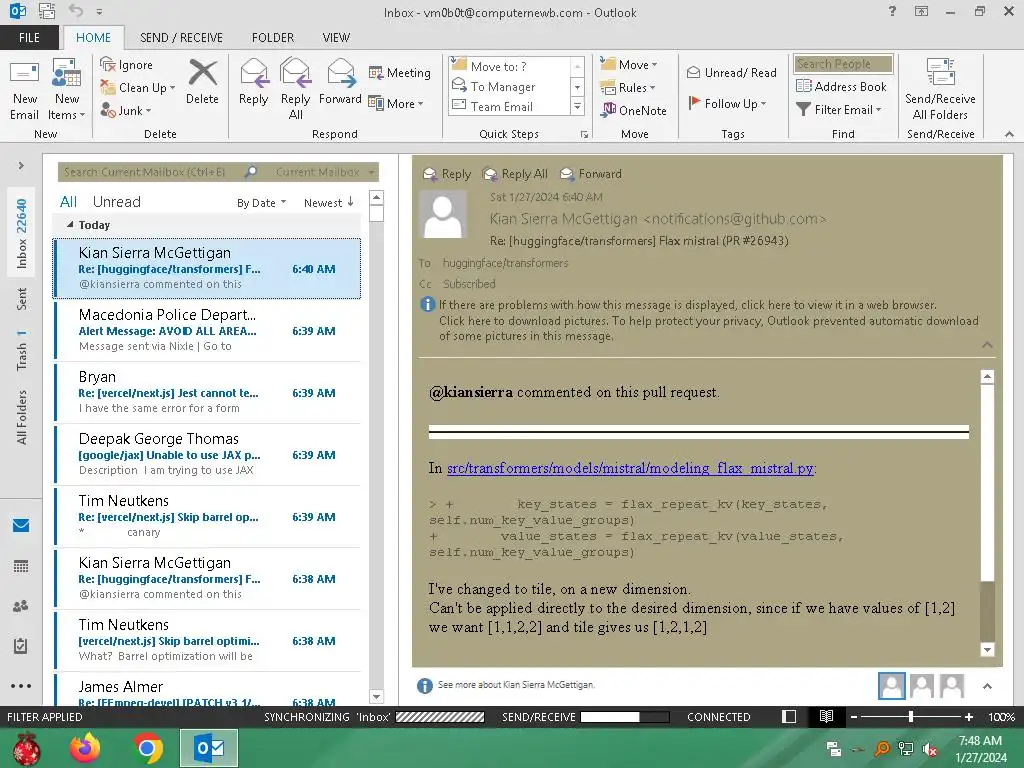The image size is (1024, 768).
Task: Click the Search Current Mailbox field
Action: pos(150,172)
